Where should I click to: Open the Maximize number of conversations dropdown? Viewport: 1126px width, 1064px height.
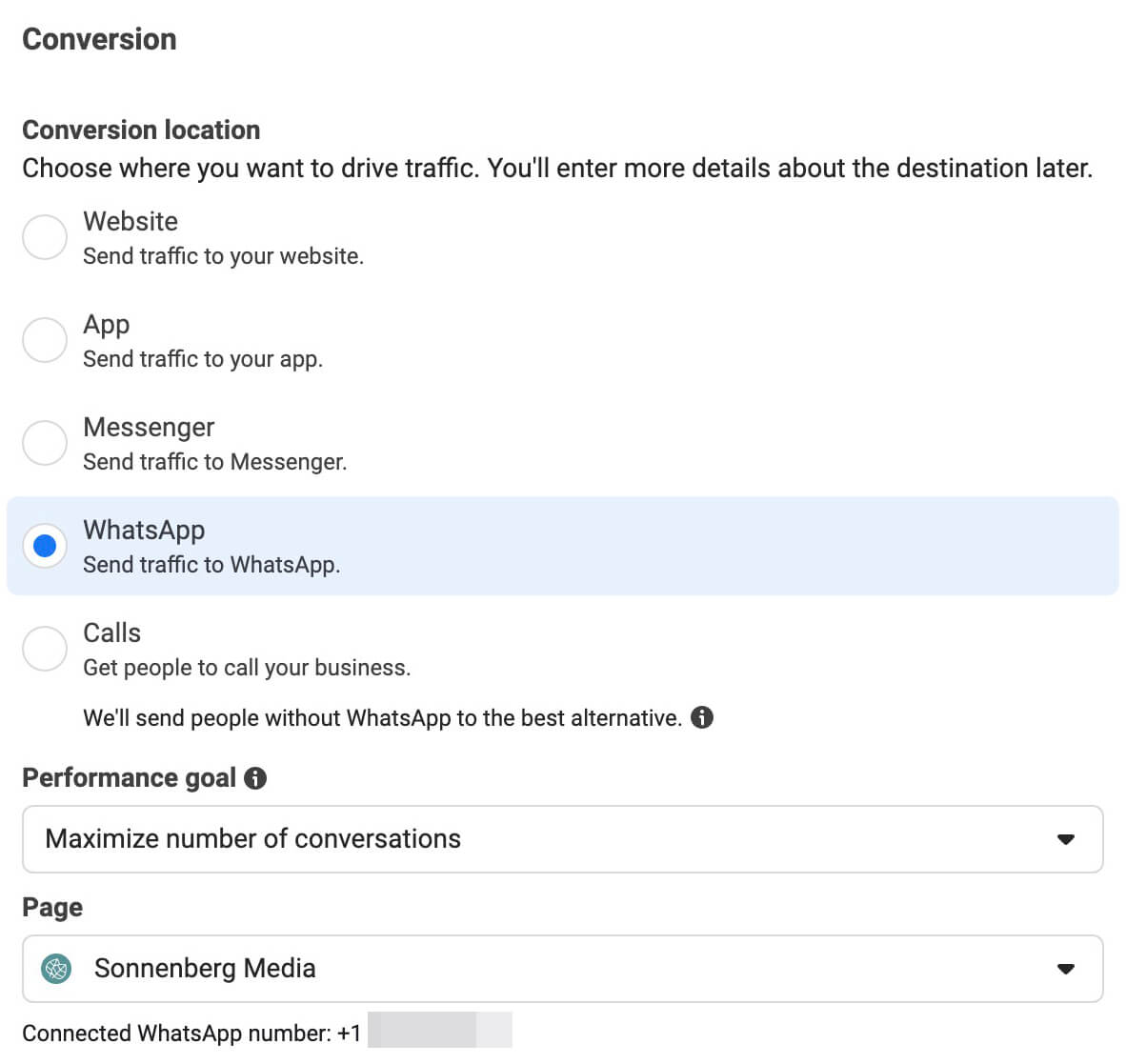(562, 838)
